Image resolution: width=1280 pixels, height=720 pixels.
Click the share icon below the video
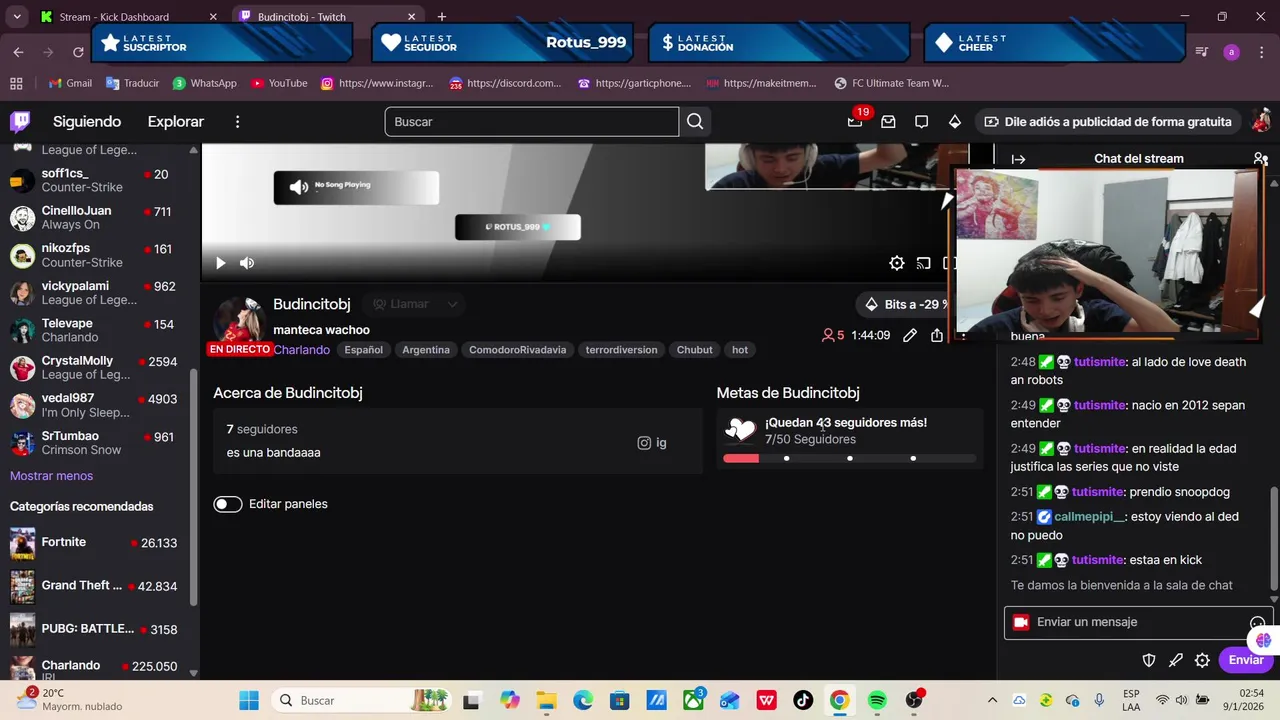(x=937, y=336)
